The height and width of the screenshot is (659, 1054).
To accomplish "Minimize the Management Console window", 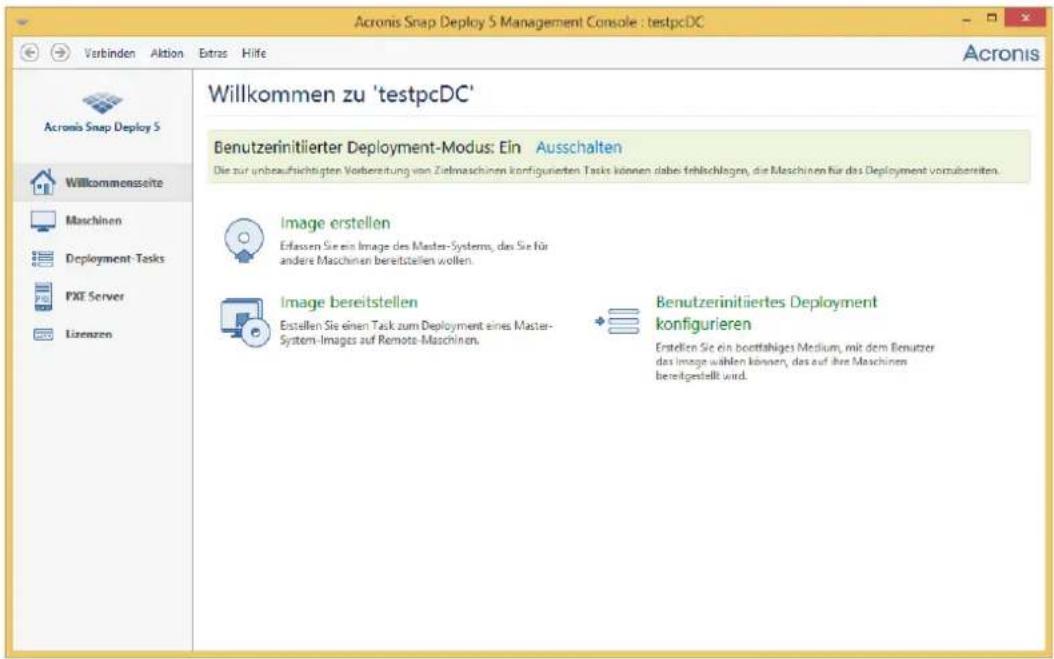I will click(x=967, y=21).
